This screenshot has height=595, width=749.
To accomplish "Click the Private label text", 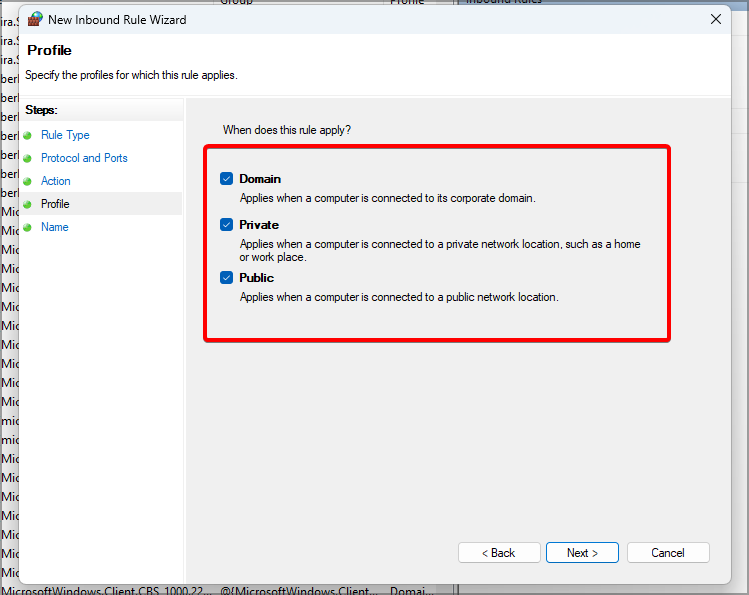I will (259, 225).
